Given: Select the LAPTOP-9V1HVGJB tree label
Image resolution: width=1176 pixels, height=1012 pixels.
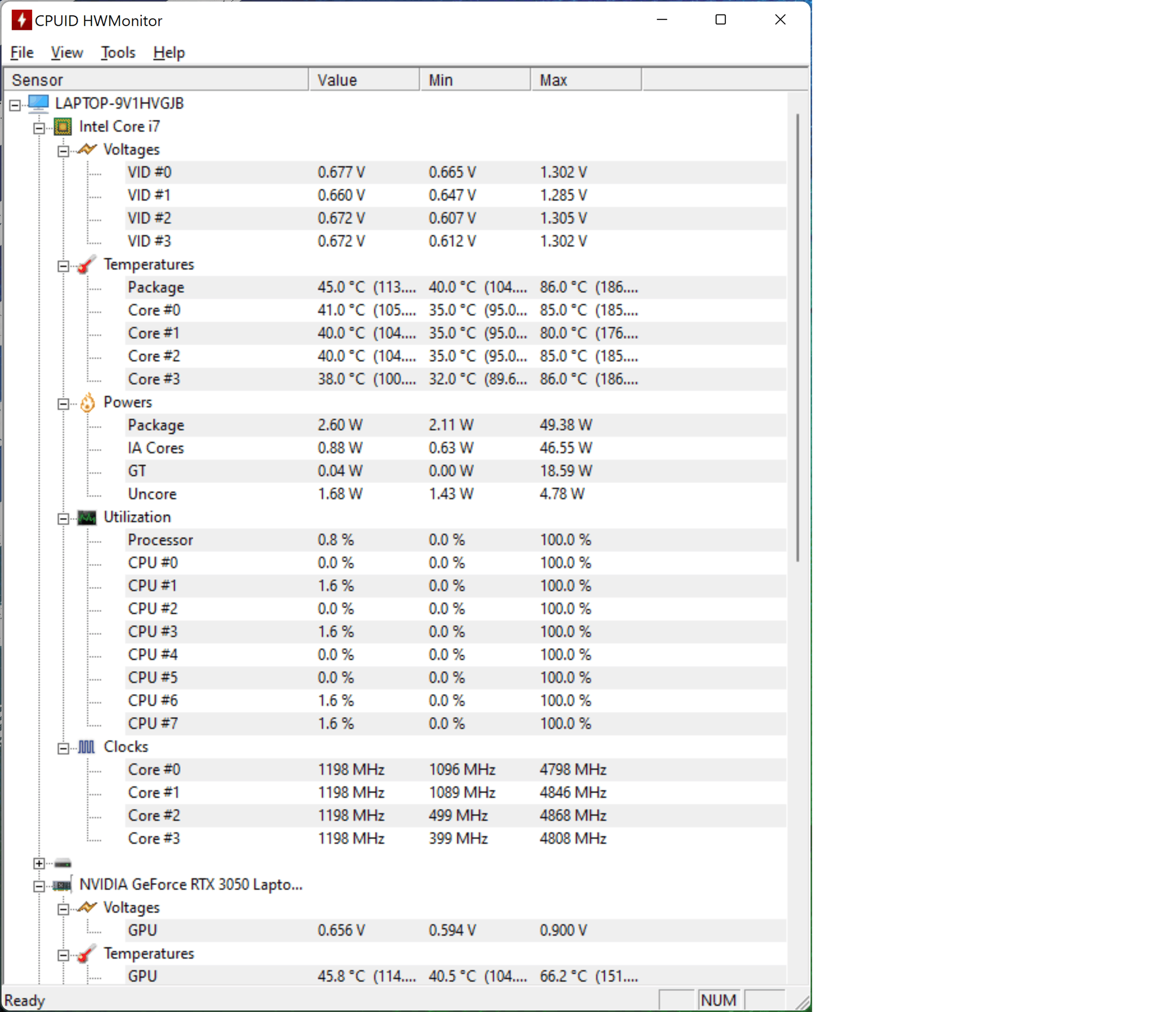Looking at the screenshot, I should pyautogui.click(x=119, y=103).
